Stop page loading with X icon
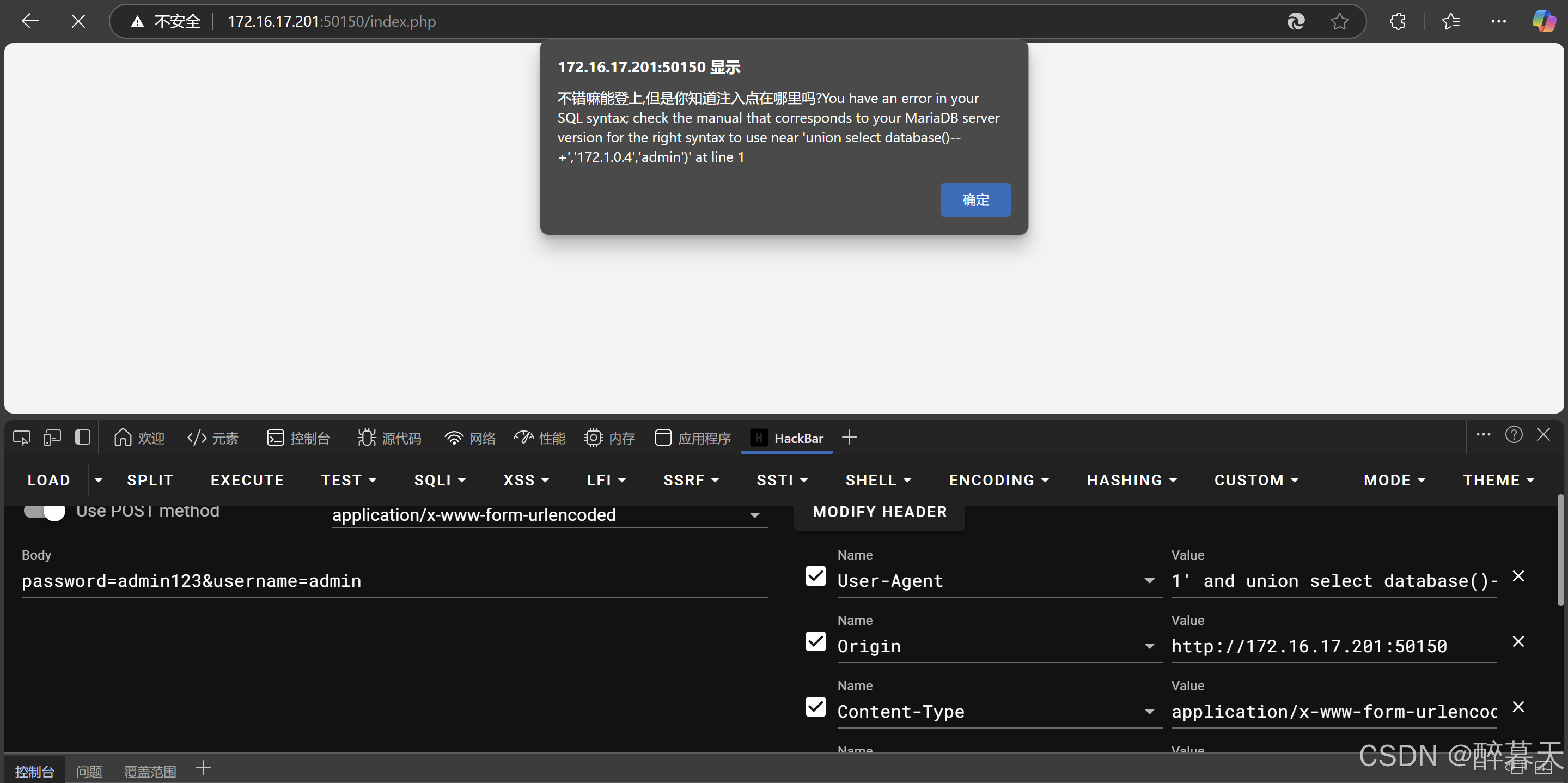1568x783 pixels. [x=78, y=22]
